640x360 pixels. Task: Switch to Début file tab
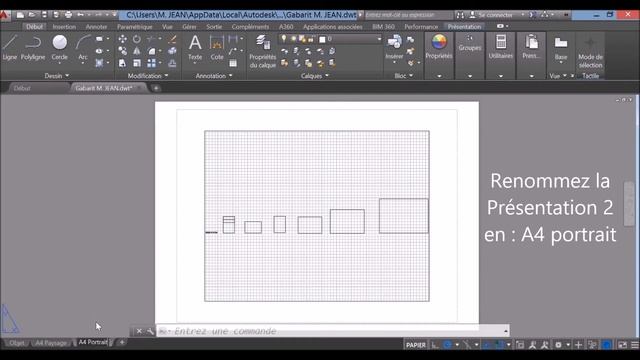22,88
